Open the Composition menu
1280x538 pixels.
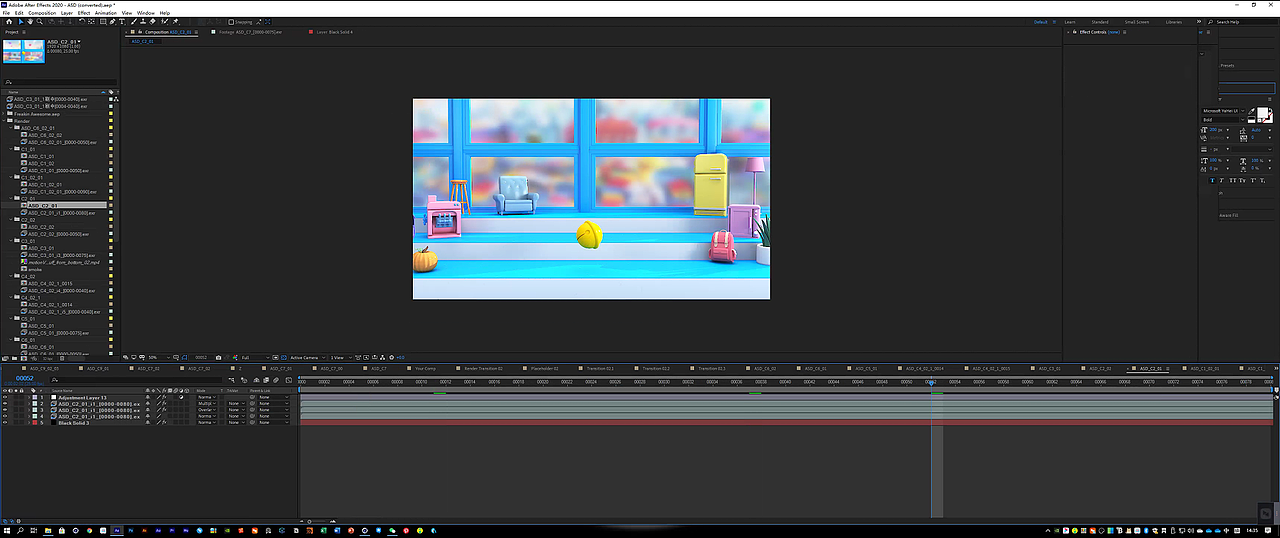point(42,13)
